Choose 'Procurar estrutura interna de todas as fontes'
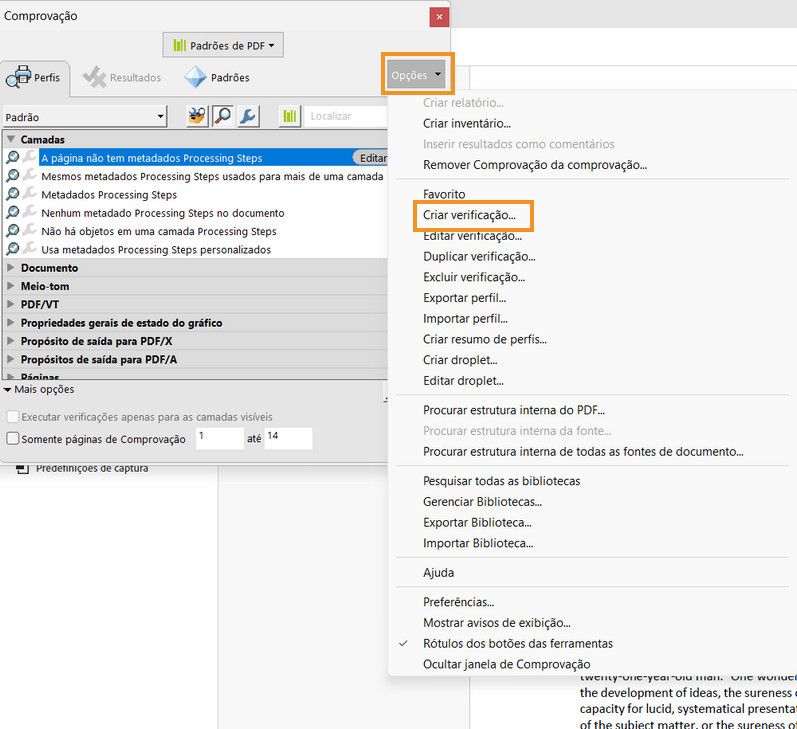 pos(583,452)
